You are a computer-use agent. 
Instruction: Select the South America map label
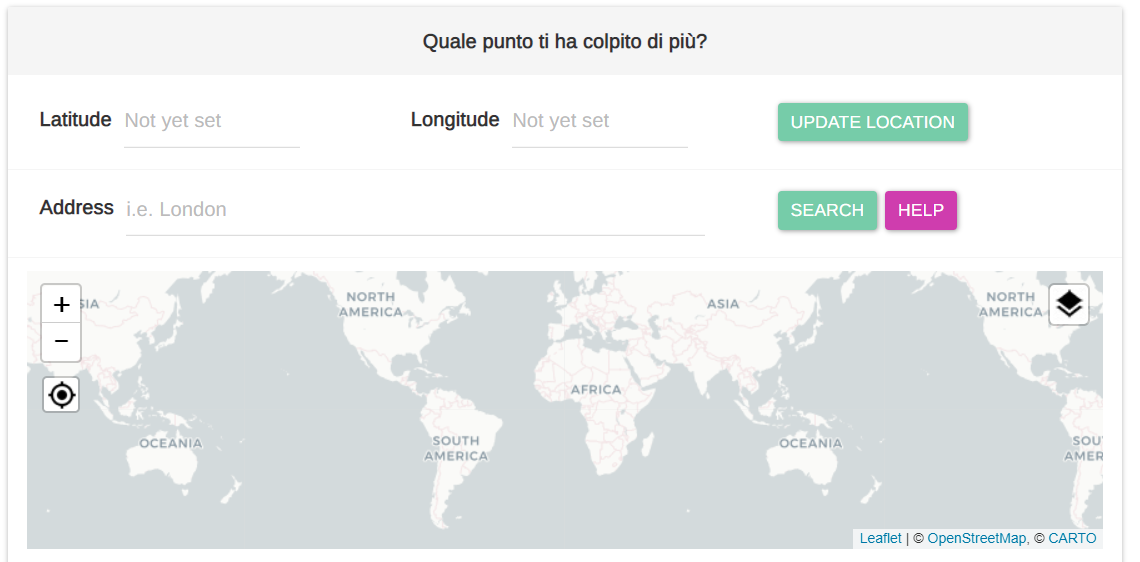pos(456,448)
